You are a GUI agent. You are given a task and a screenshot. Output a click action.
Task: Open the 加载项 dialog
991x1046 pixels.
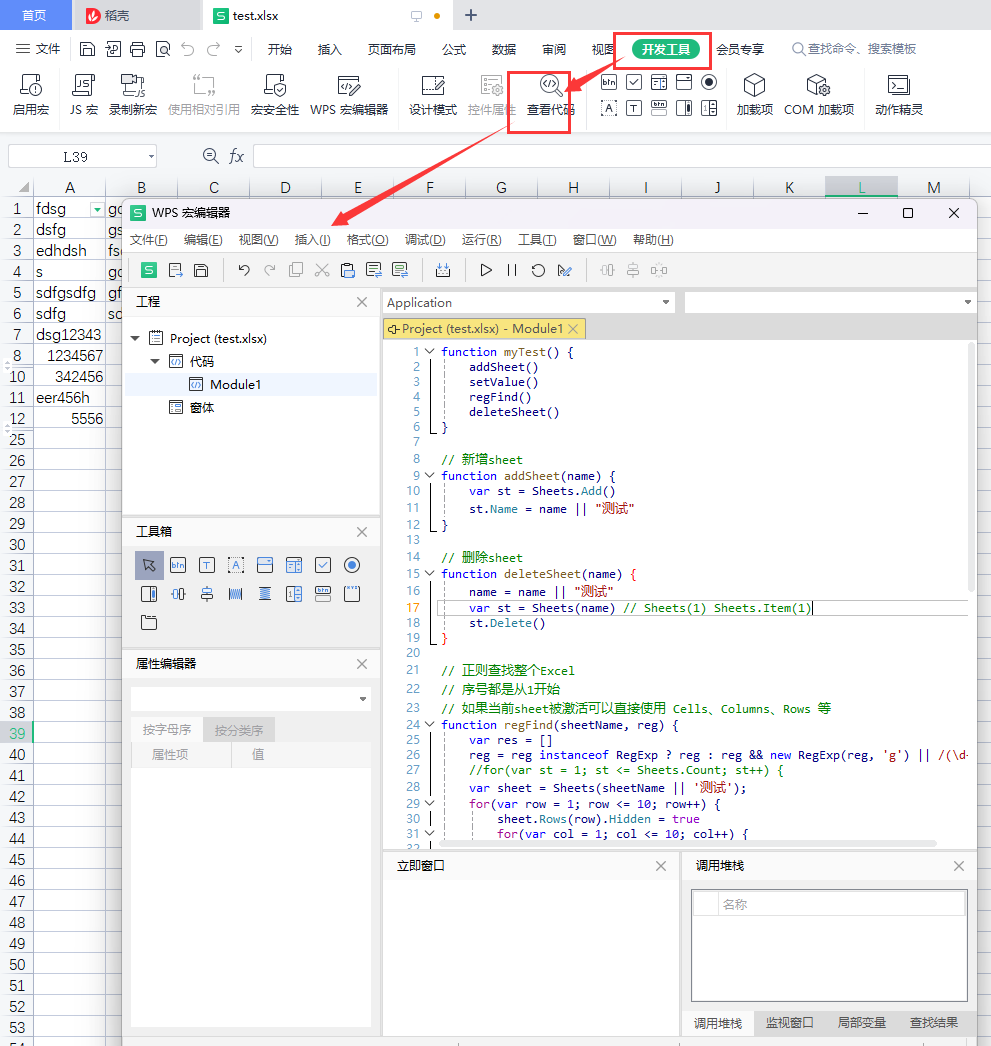point(754,94)
